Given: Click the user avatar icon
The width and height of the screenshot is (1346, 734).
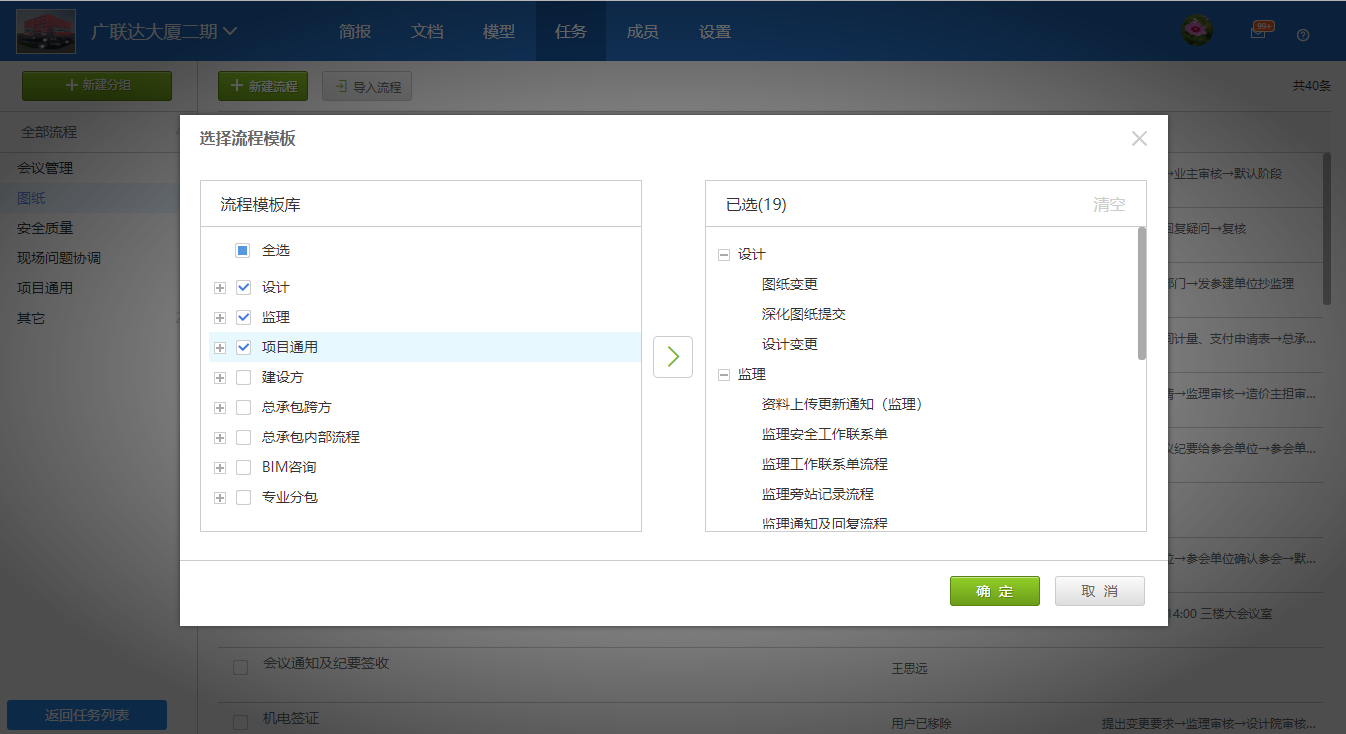Looking at the screenshot, I should coord(1196,31).
